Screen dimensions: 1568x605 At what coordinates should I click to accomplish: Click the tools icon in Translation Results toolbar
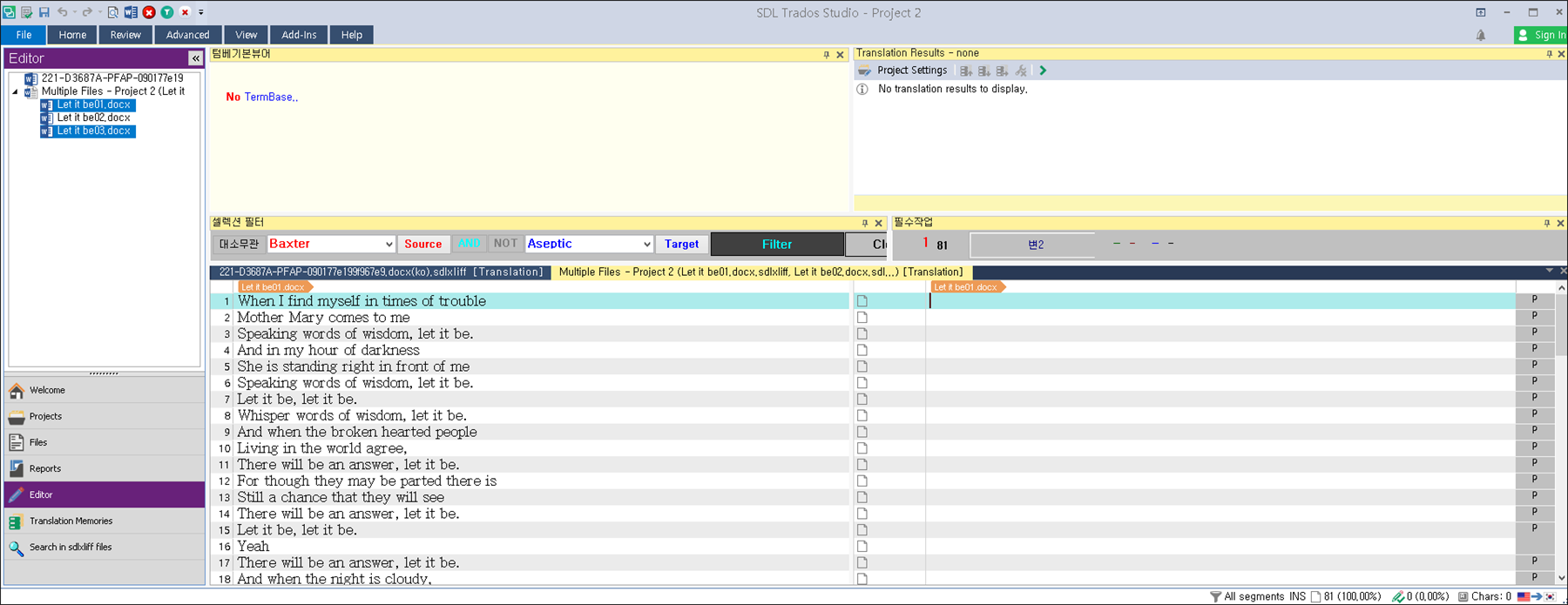(x=1021, y=71)
